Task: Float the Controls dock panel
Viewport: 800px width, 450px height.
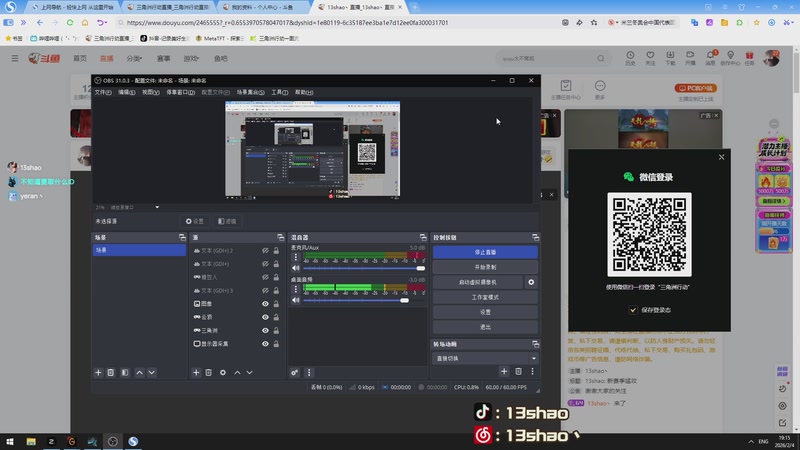Action: point(535,237)
